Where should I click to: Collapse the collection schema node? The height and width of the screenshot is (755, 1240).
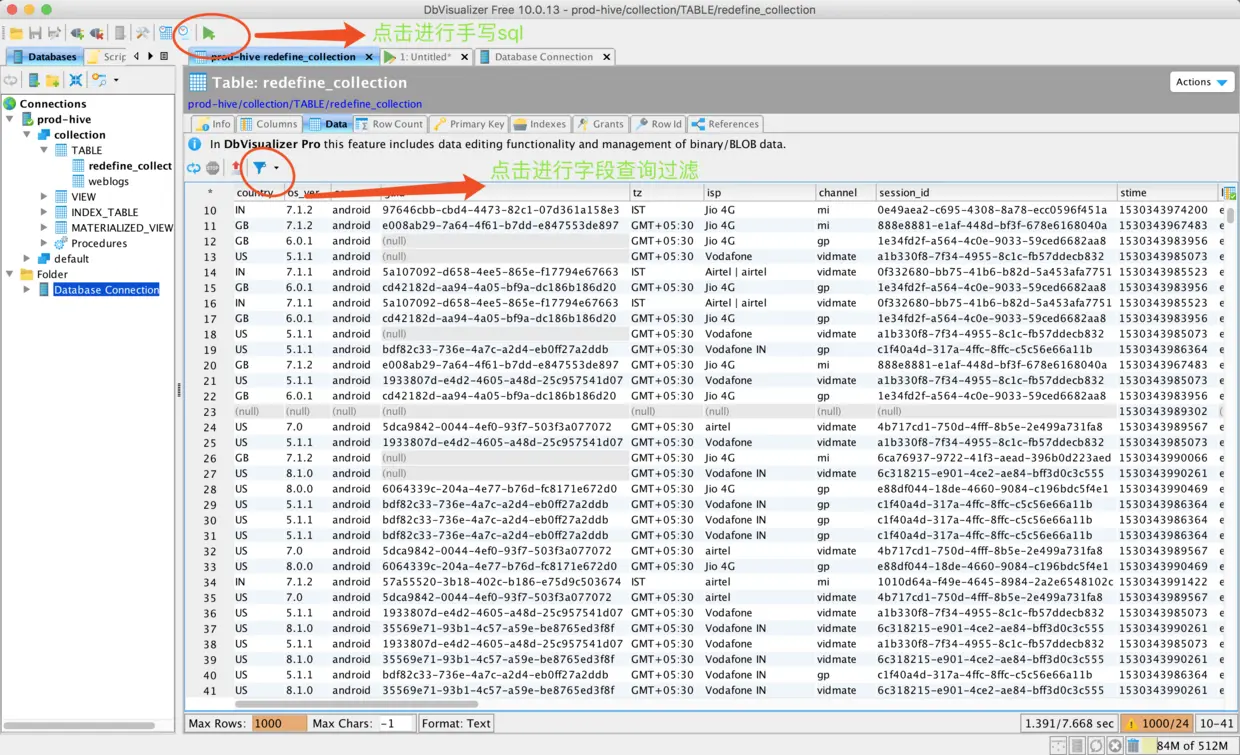tap(28, 135)
